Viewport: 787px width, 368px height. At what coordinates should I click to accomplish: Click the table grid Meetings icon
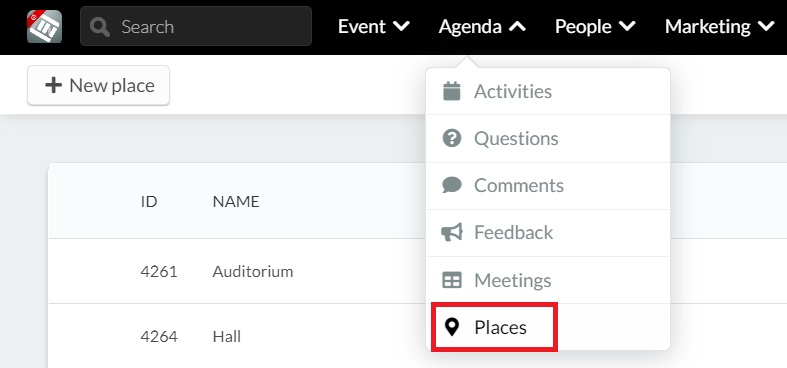[x=452, y=280]
